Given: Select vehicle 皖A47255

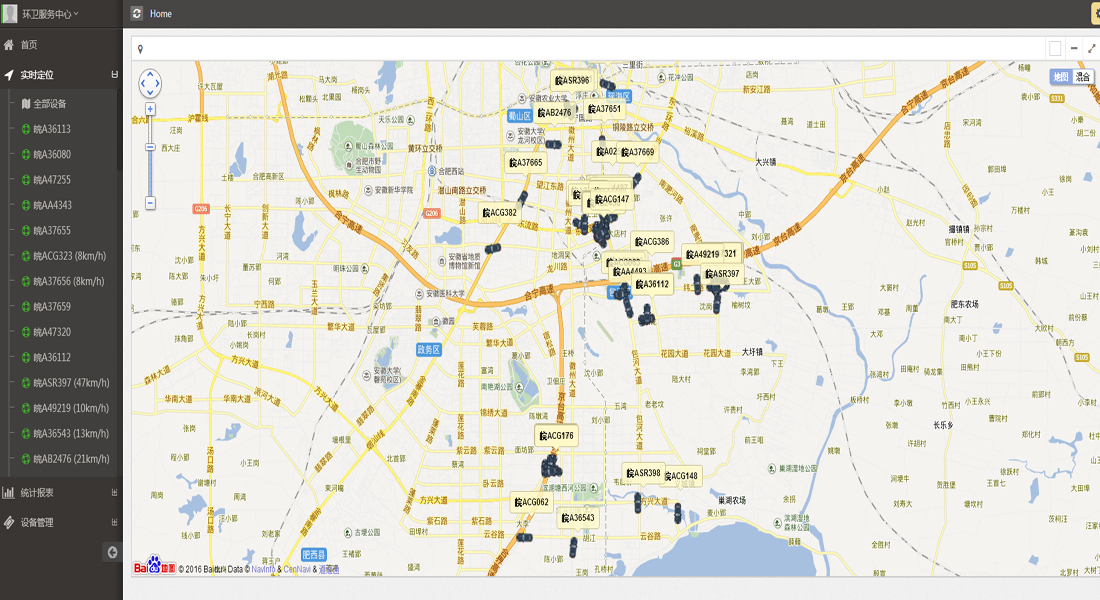Looking at the screenshot, I should tap(52, 180).
